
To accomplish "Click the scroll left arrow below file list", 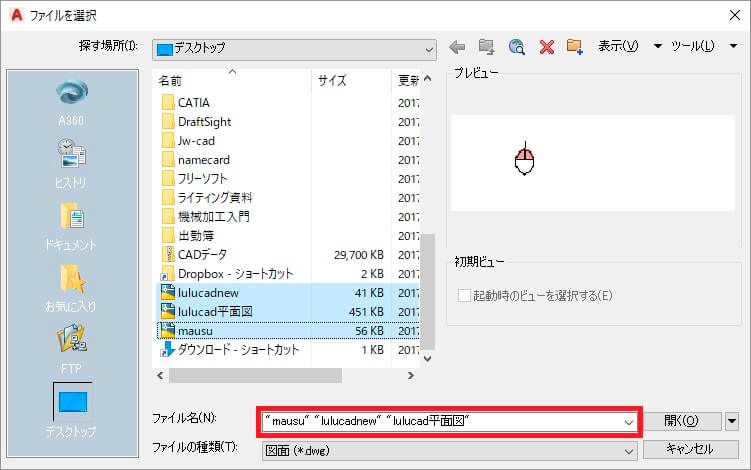I will pos(160,376).
